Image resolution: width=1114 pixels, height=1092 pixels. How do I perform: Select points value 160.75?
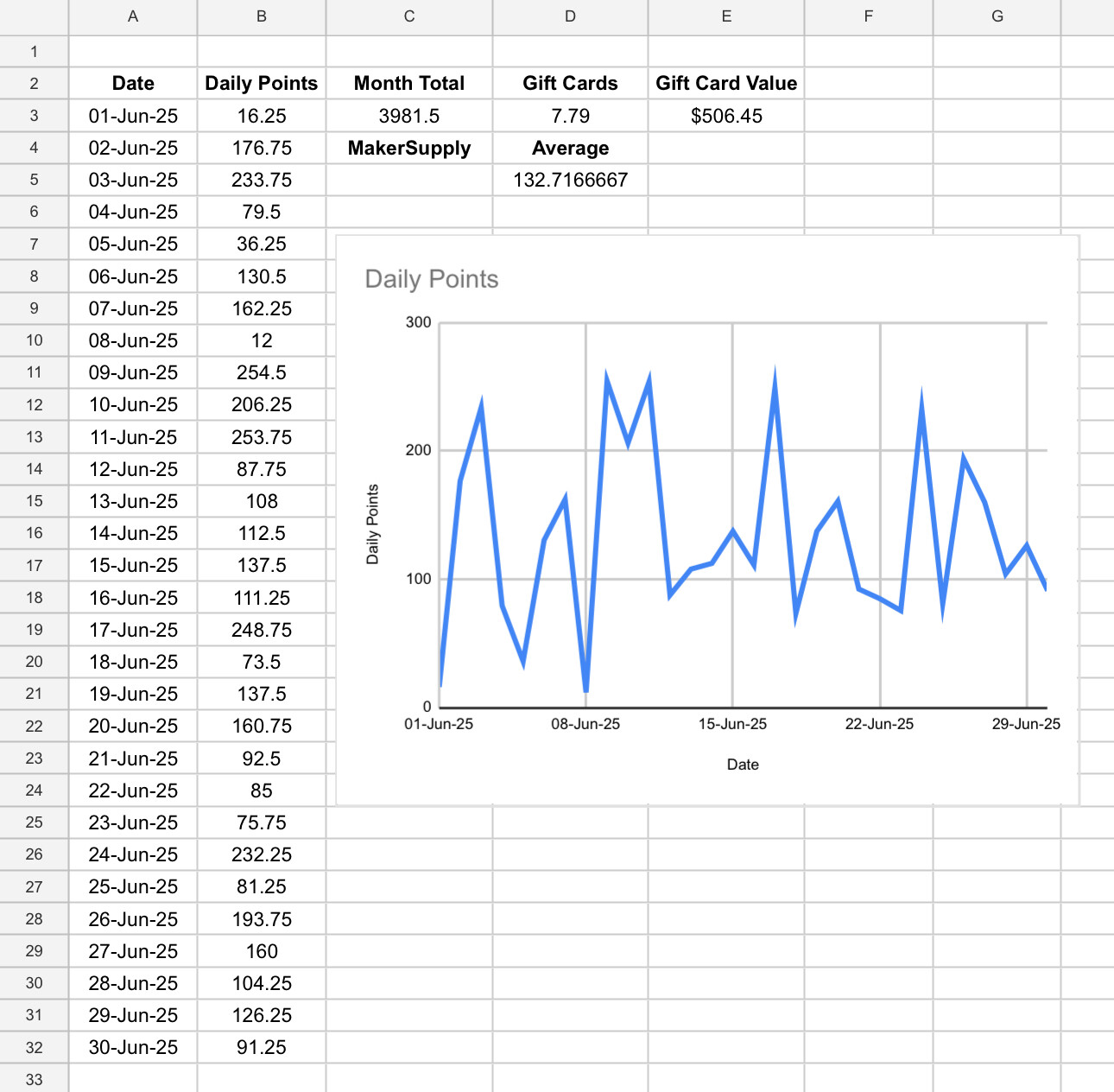click(x=262, y=726)
